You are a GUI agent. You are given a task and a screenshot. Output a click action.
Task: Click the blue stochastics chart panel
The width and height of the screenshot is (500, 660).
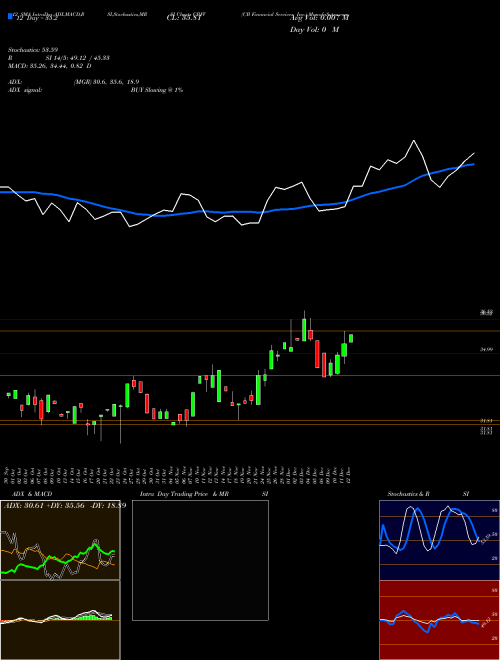439,540
